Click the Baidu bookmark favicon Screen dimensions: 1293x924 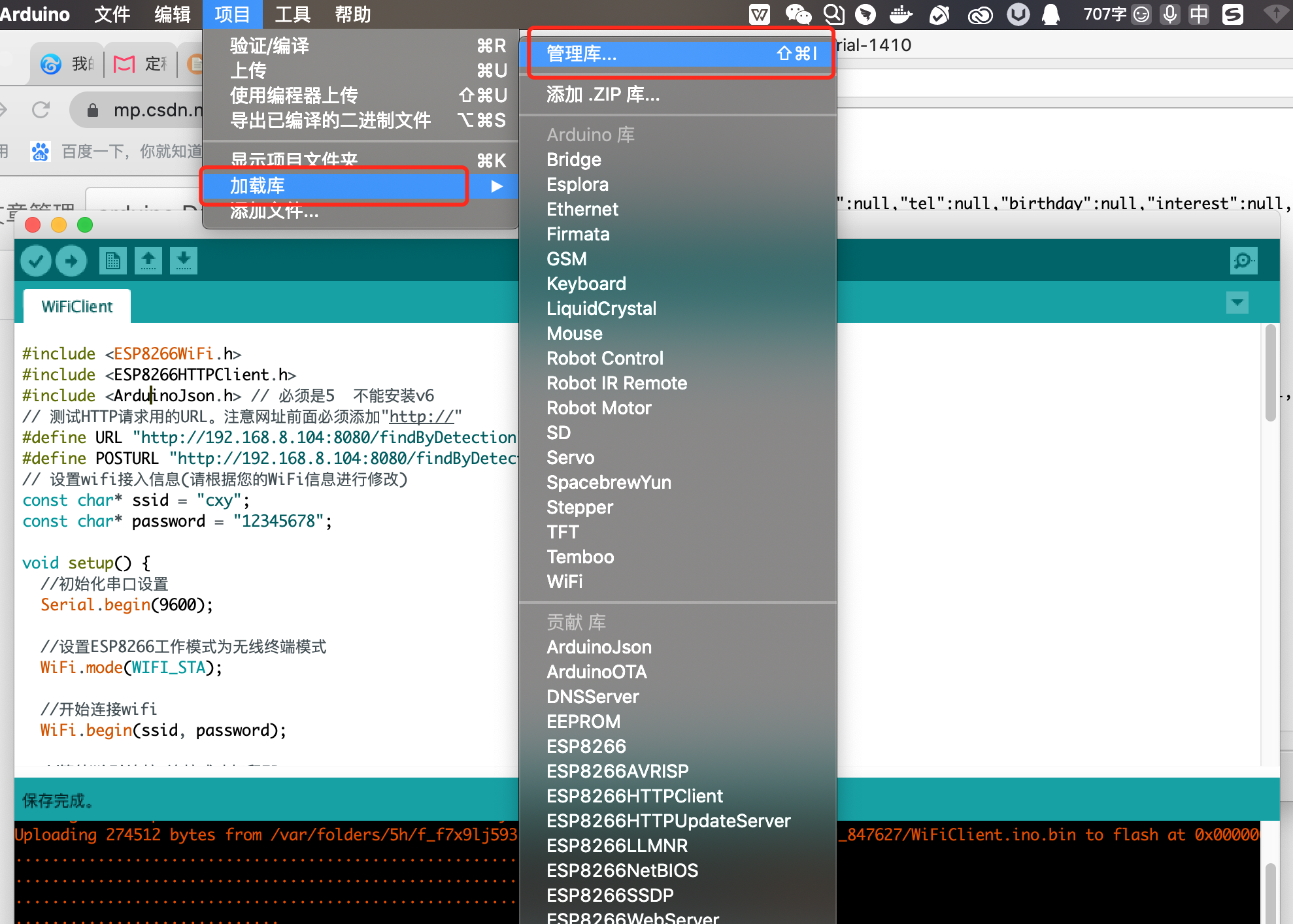41,151
